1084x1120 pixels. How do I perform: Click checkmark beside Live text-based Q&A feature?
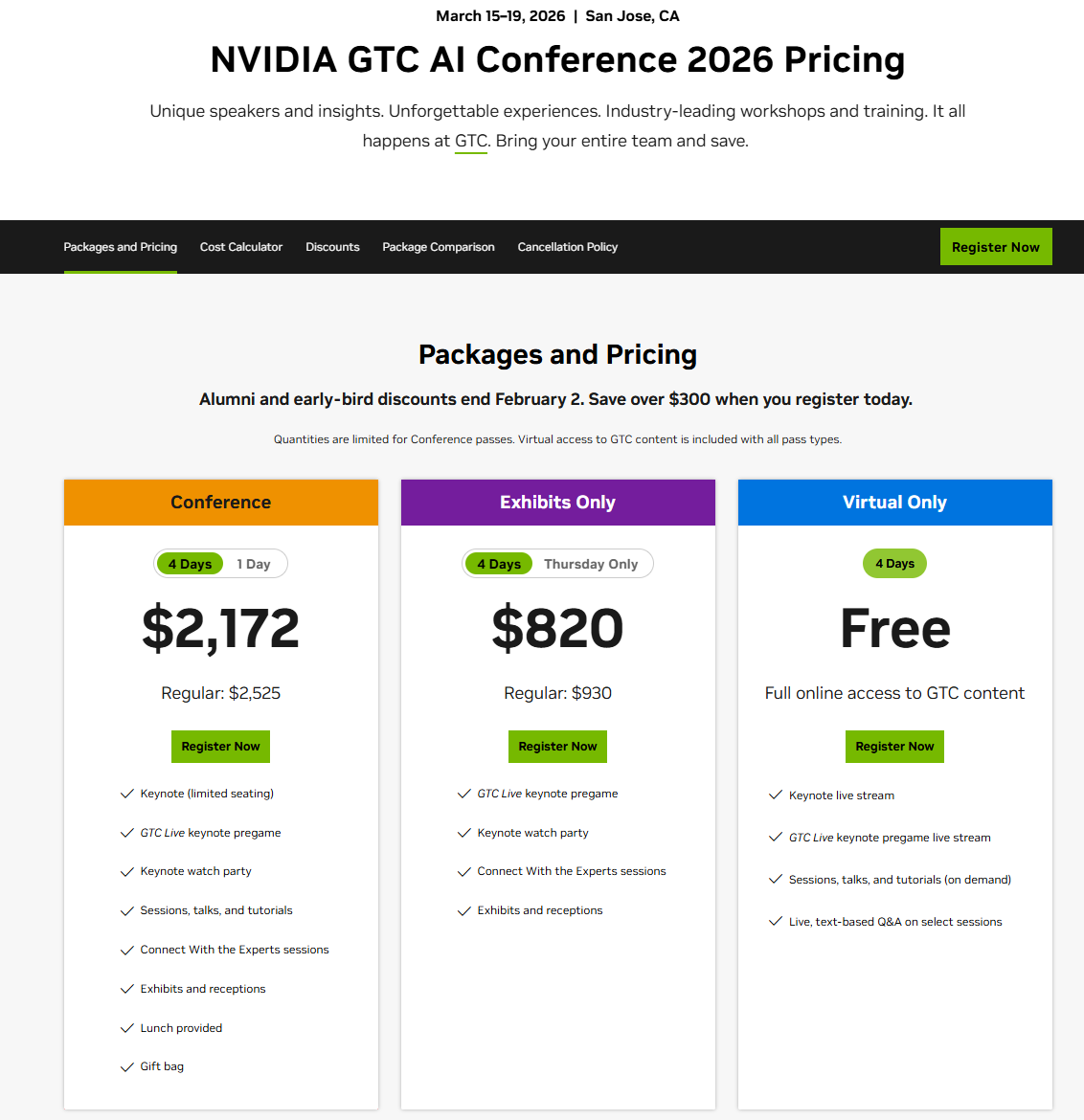coord(776,922)
